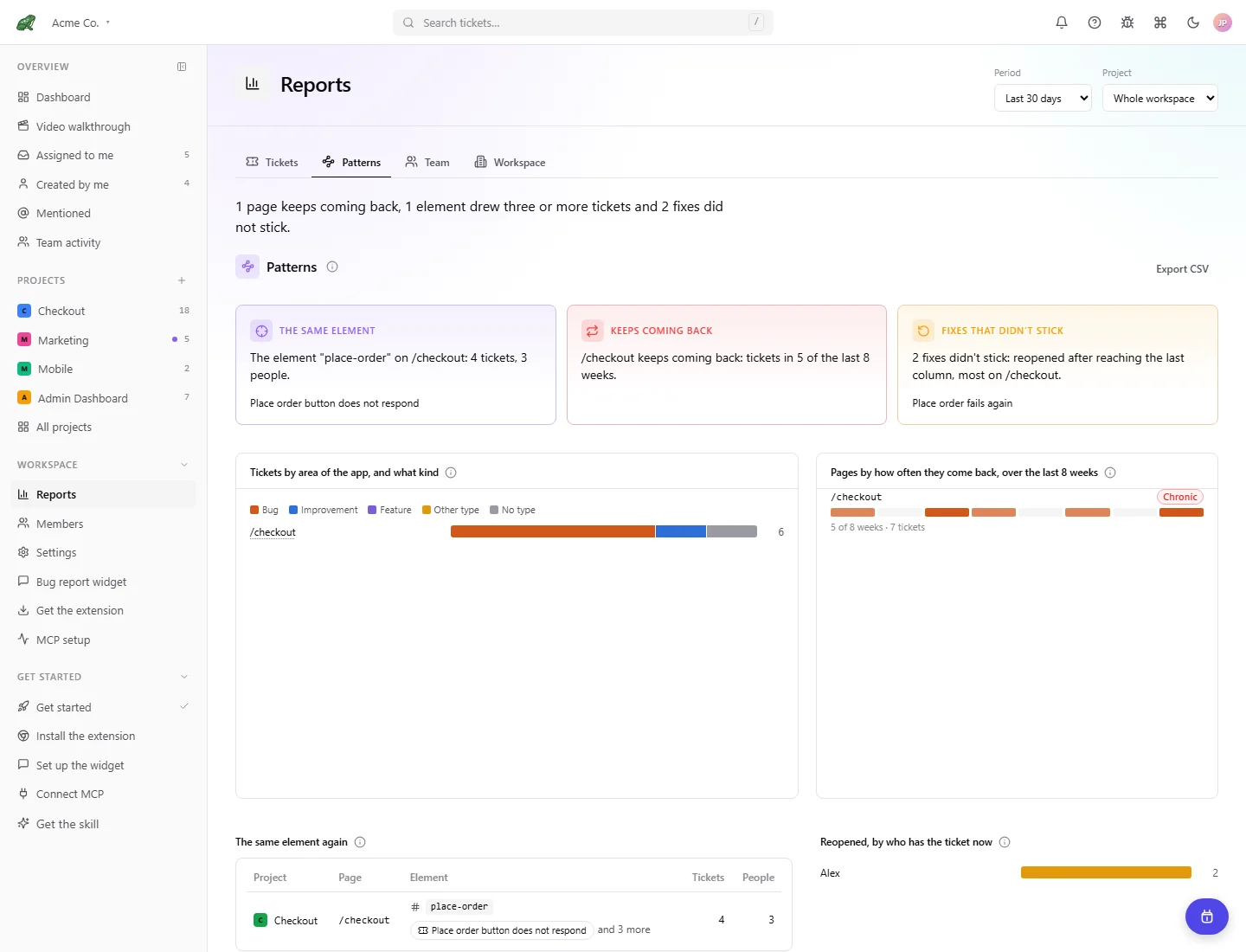Screen dimensions: 1246x952
Task: Click the orange Bug segment of /checkout bar
Action: point(553,532)
